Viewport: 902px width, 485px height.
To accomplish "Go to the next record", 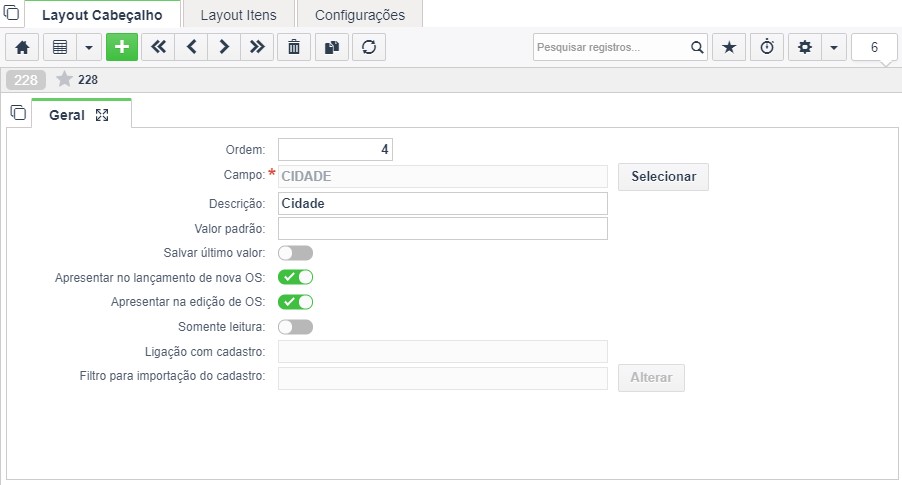I will click(x=224, y=47).
